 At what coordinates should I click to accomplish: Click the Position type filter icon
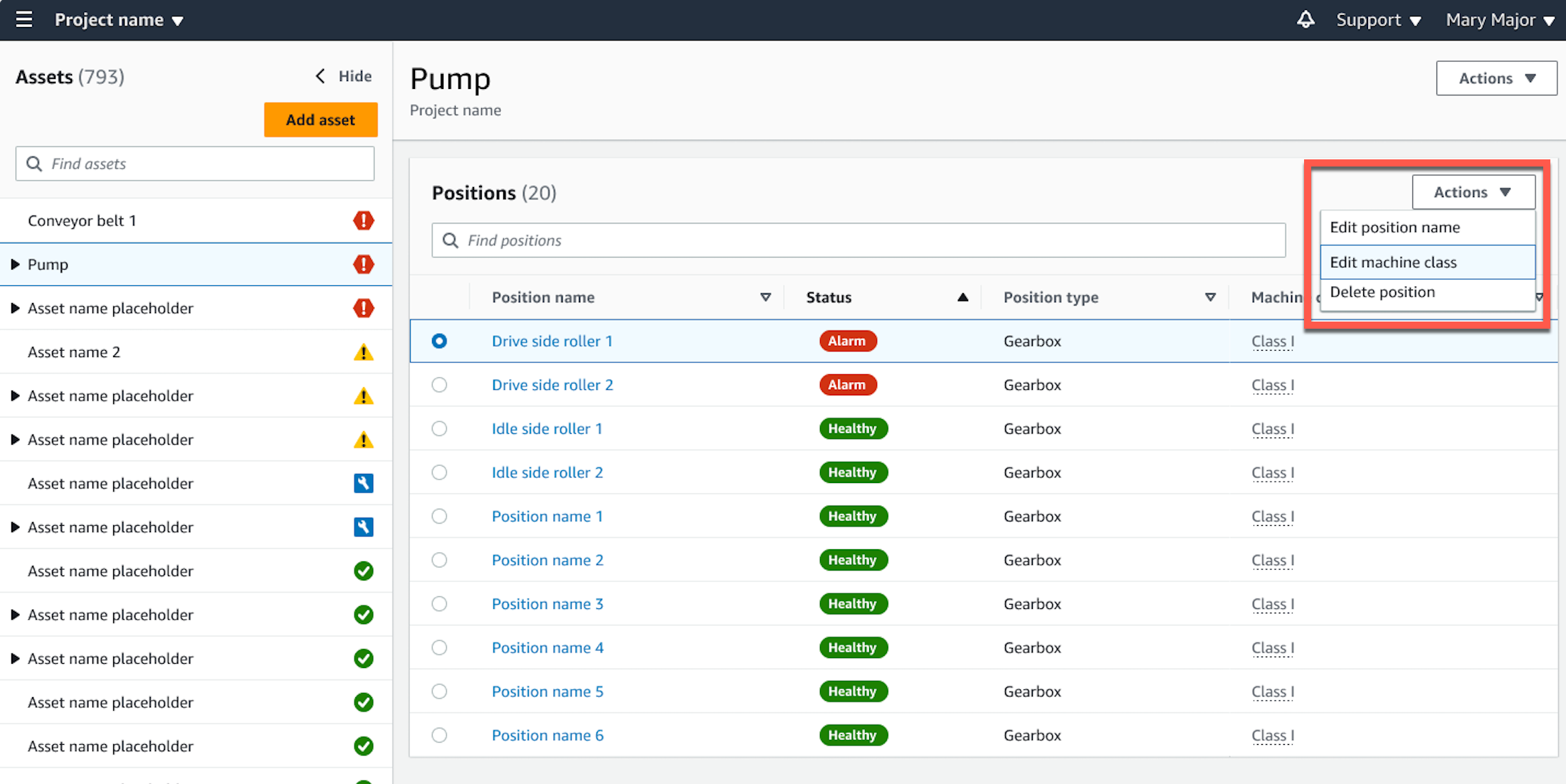click(x=1210, y=297)
